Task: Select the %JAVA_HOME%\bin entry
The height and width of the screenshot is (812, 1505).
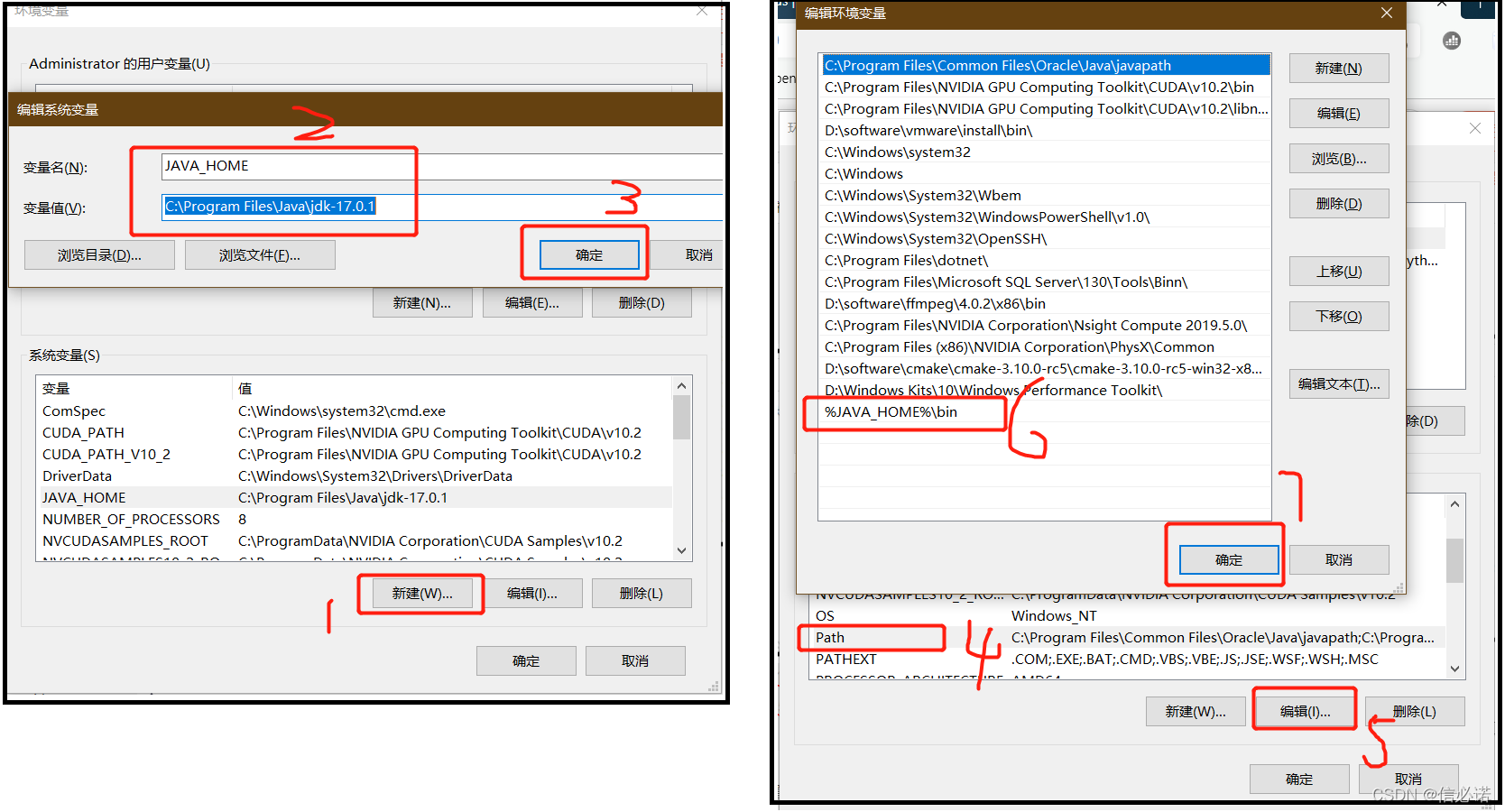Action: [x=1045, y=412]
